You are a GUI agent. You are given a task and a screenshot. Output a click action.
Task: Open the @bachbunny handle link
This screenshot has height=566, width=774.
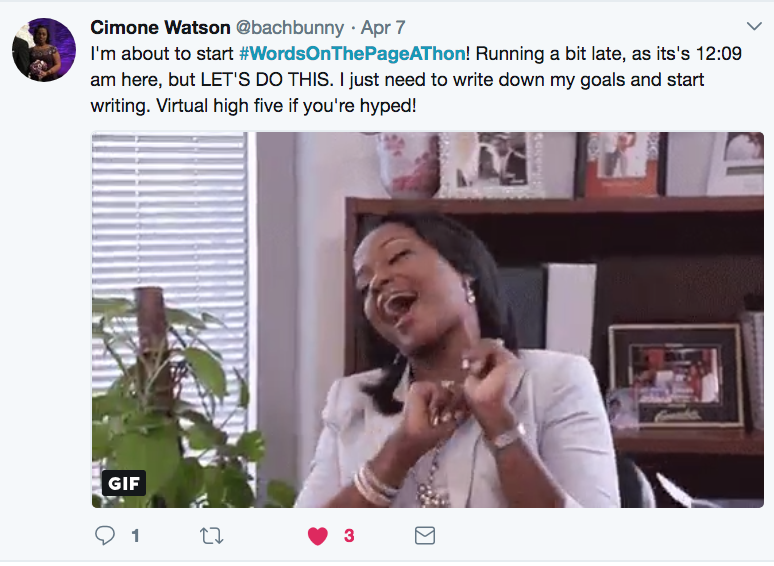point(293,26)
